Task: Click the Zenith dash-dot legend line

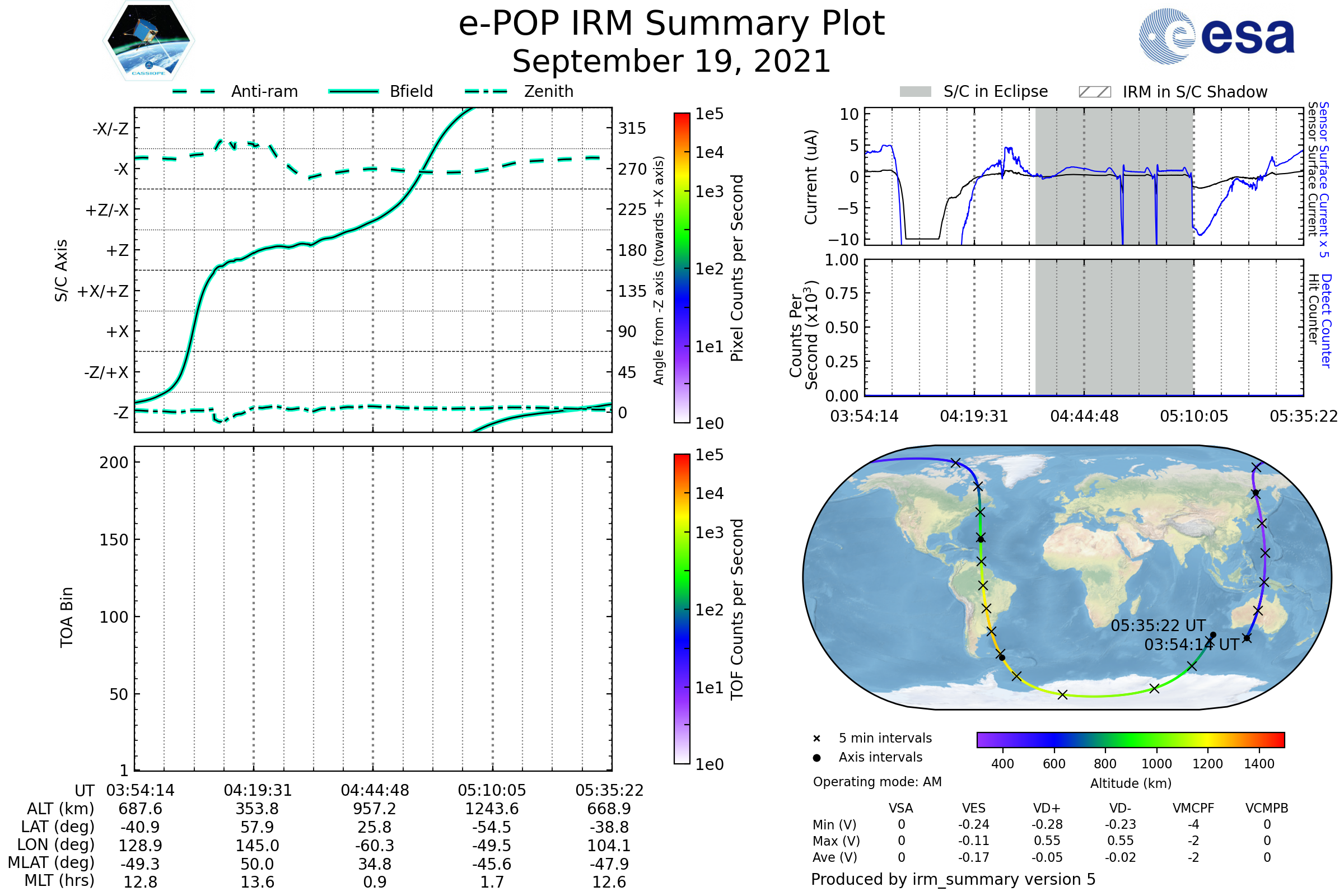Action: click(486, 91)
